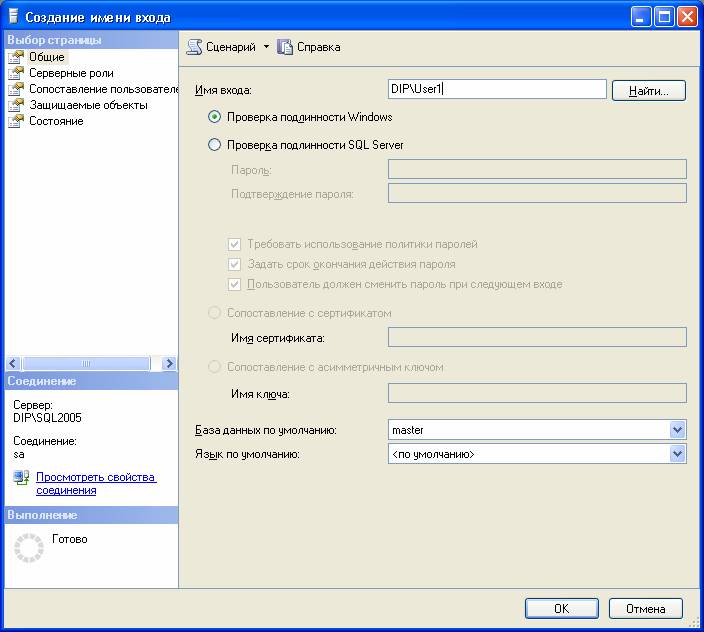Click the Справка help icon
Screen dimensions: 704x632
click(285, 47)
